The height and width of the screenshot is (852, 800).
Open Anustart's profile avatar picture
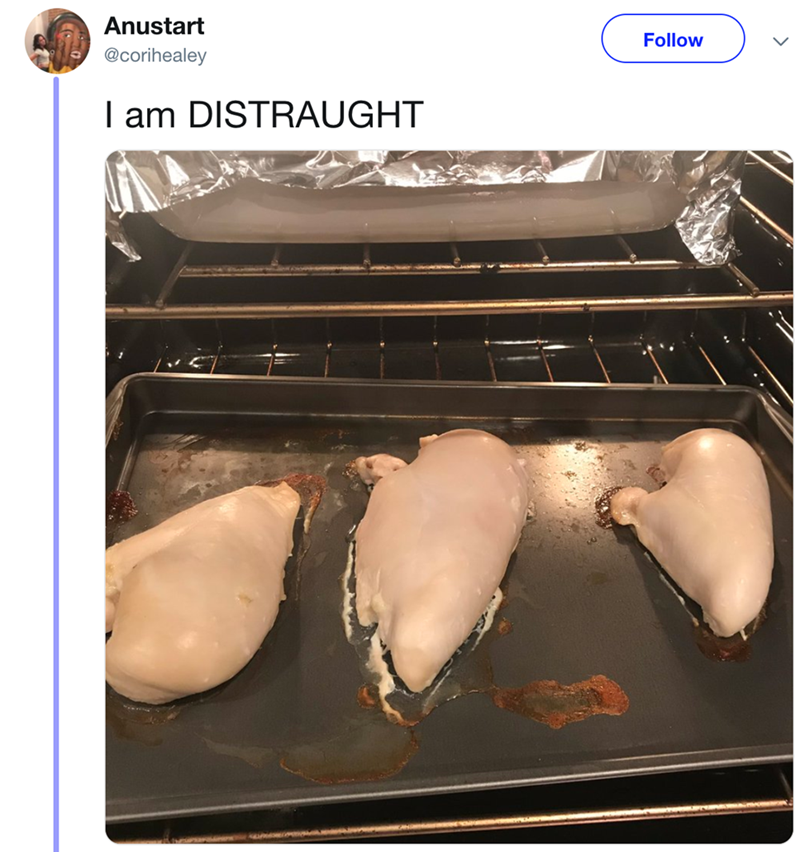[58, 41]
